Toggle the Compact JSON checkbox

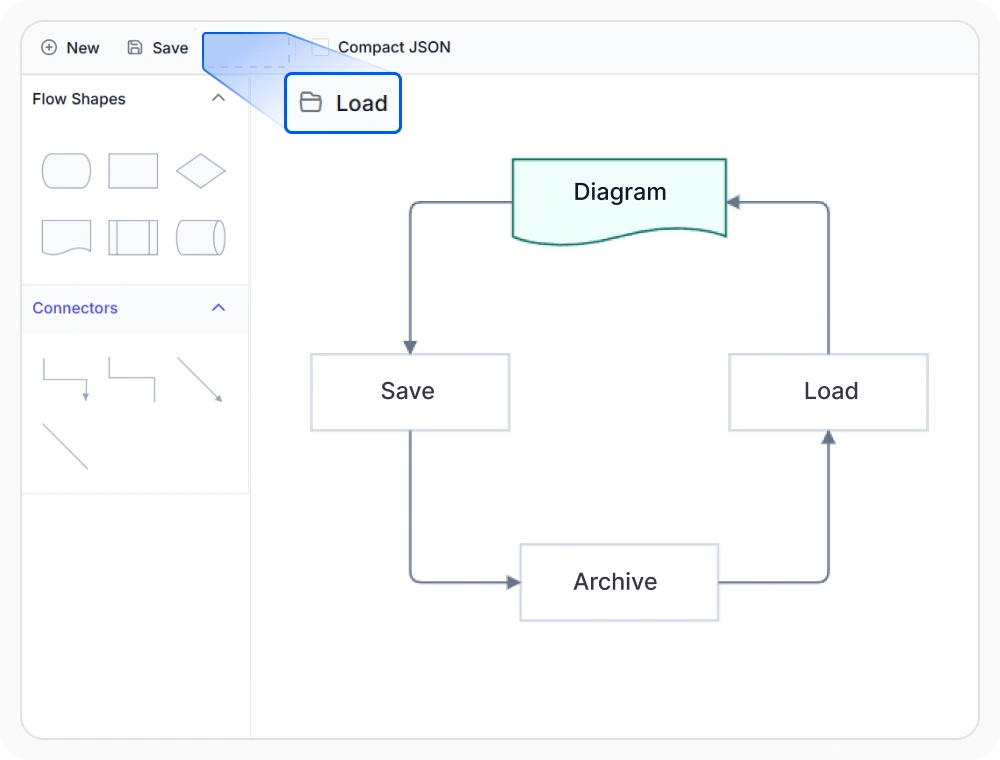pyautogui.click(x=320, y=47)
